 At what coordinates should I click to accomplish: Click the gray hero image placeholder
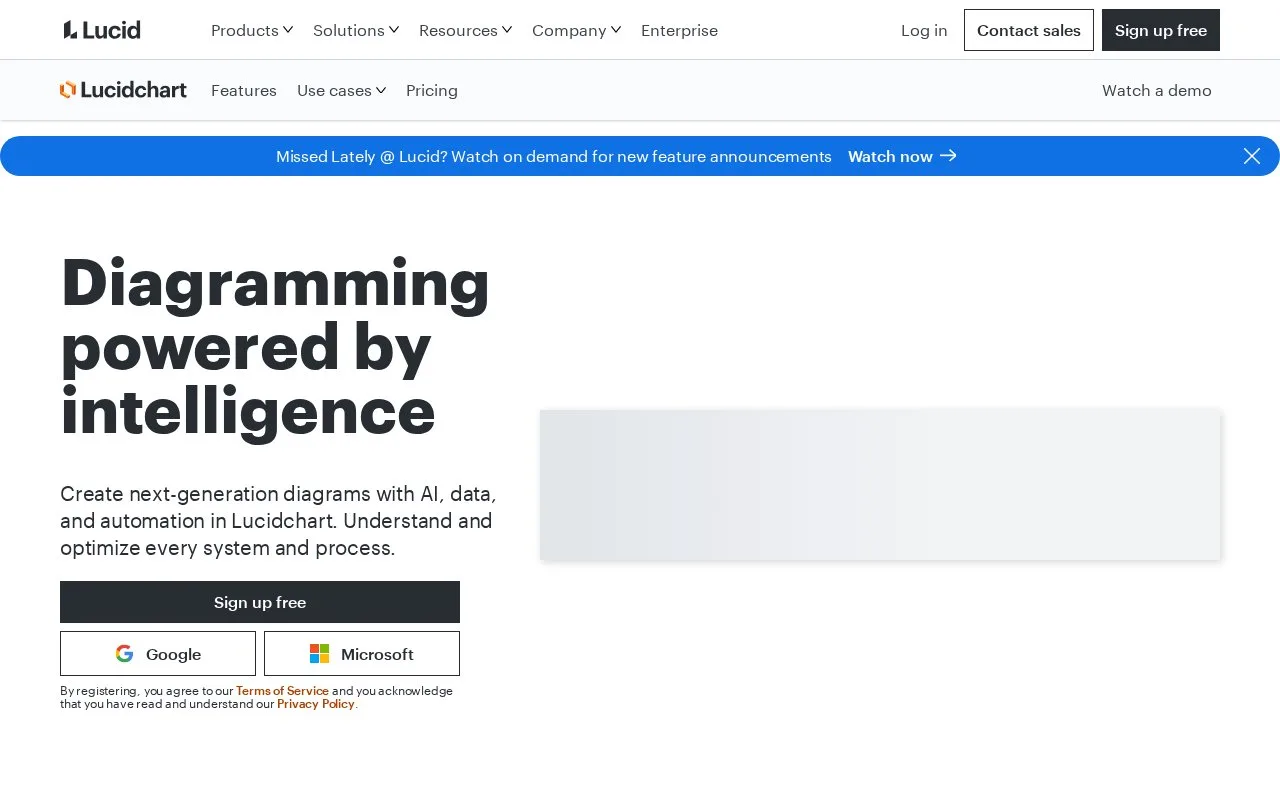pyautogui.click(x=880, y=485)
